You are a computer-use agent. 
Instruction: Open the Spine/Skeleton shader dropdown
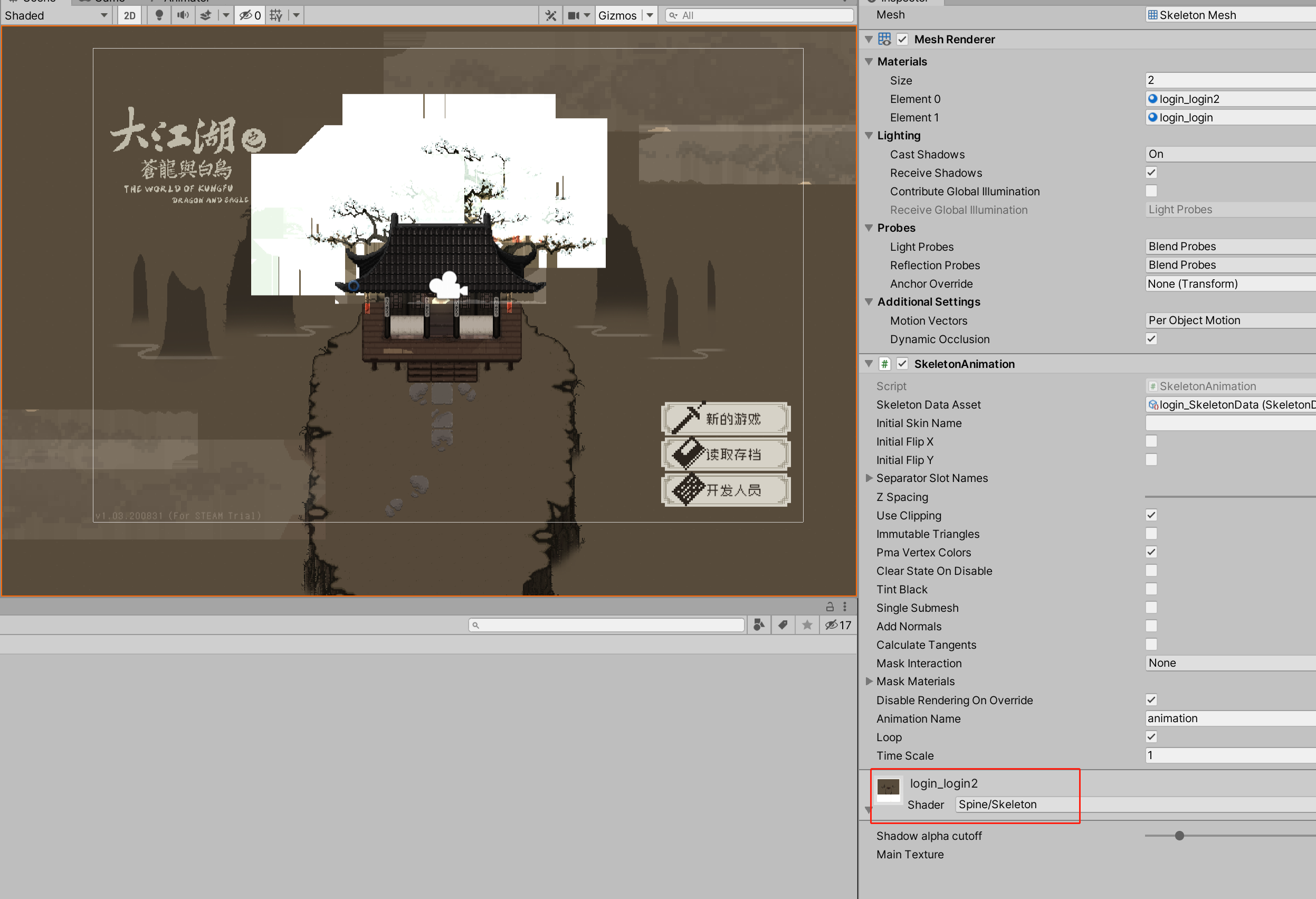tap(1136, 805)
